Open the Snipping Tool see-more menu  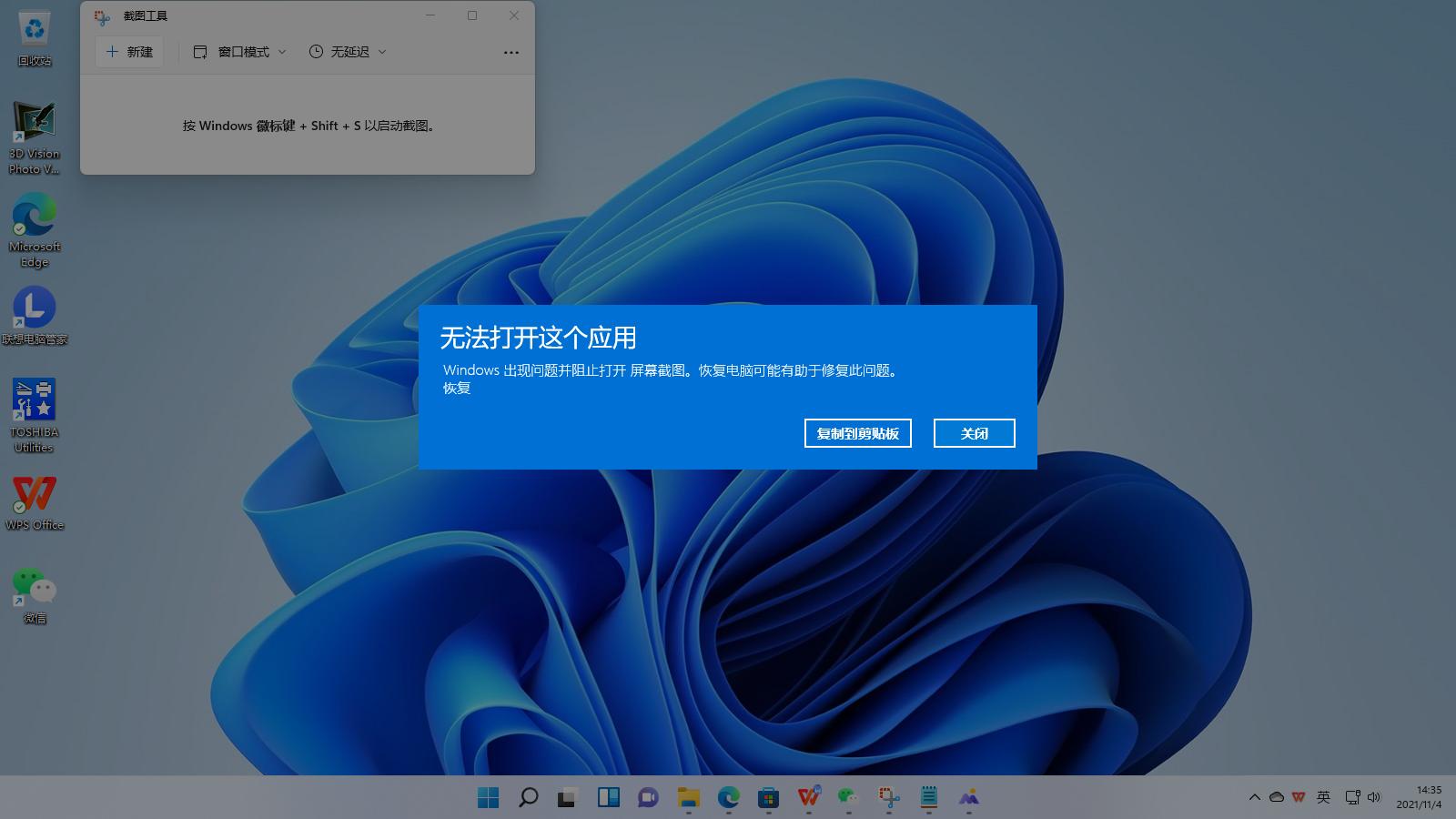[x=511, y=52]
